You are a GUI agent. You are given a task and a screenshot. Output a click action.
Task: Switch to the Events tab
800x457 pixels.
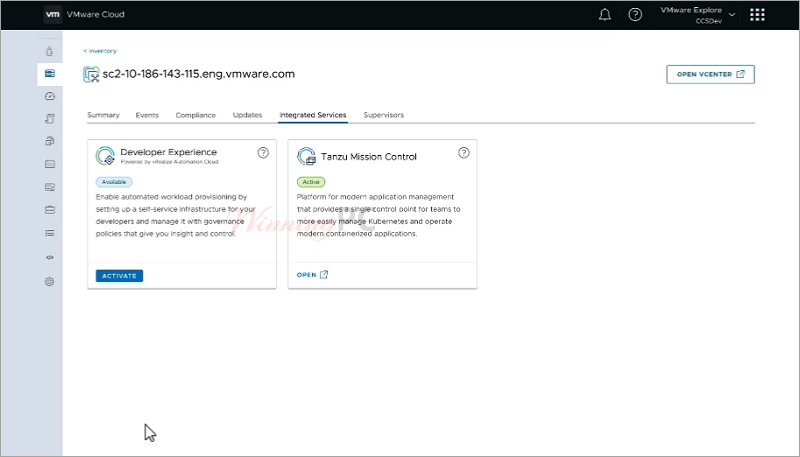pyautogui.click(x=147, y=115)
